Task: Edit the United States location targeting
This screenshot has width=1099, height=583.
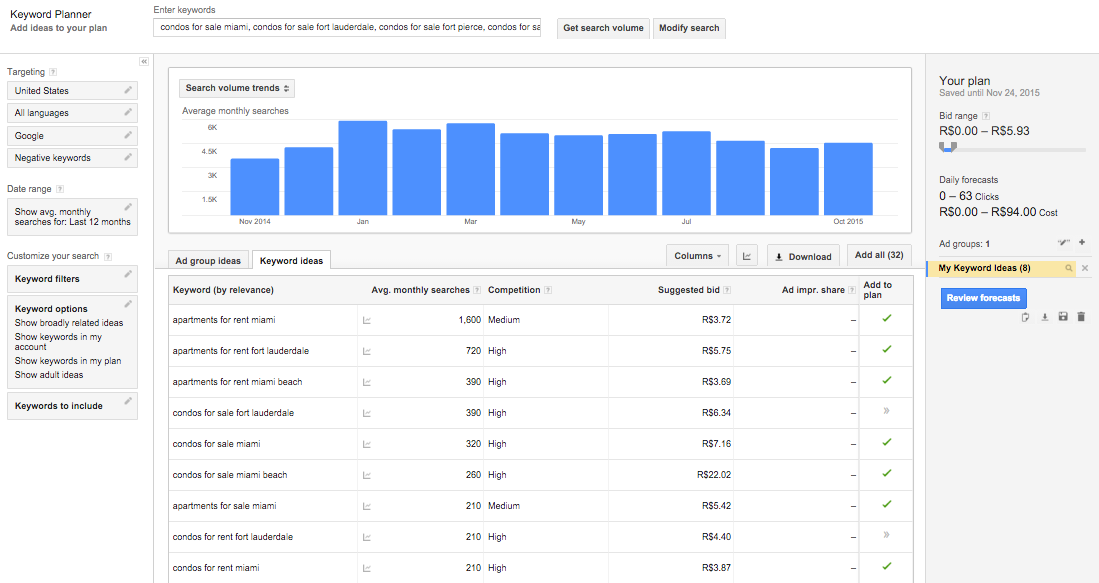Action: (x=128, y=90)
